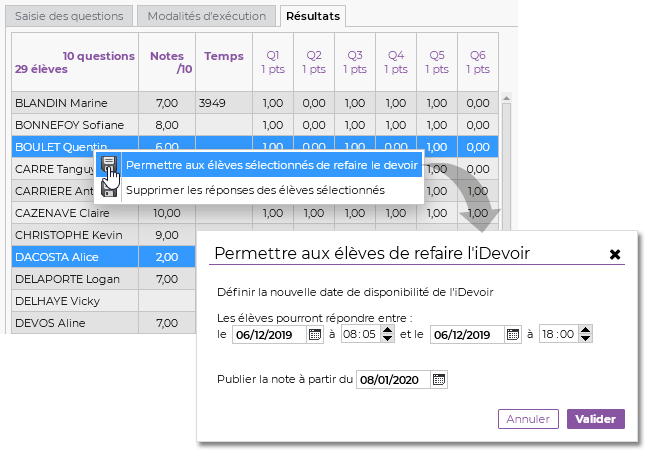Adjust start time 08:05 stepper arrows
Viewport: 654px width, 460px height.
click(x=376, y=335)
